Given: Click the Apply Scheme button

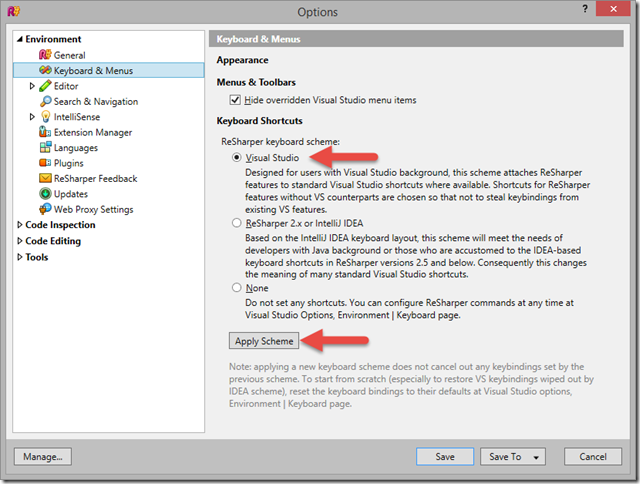Looking at the screenshot, I should tap(264, 341).
